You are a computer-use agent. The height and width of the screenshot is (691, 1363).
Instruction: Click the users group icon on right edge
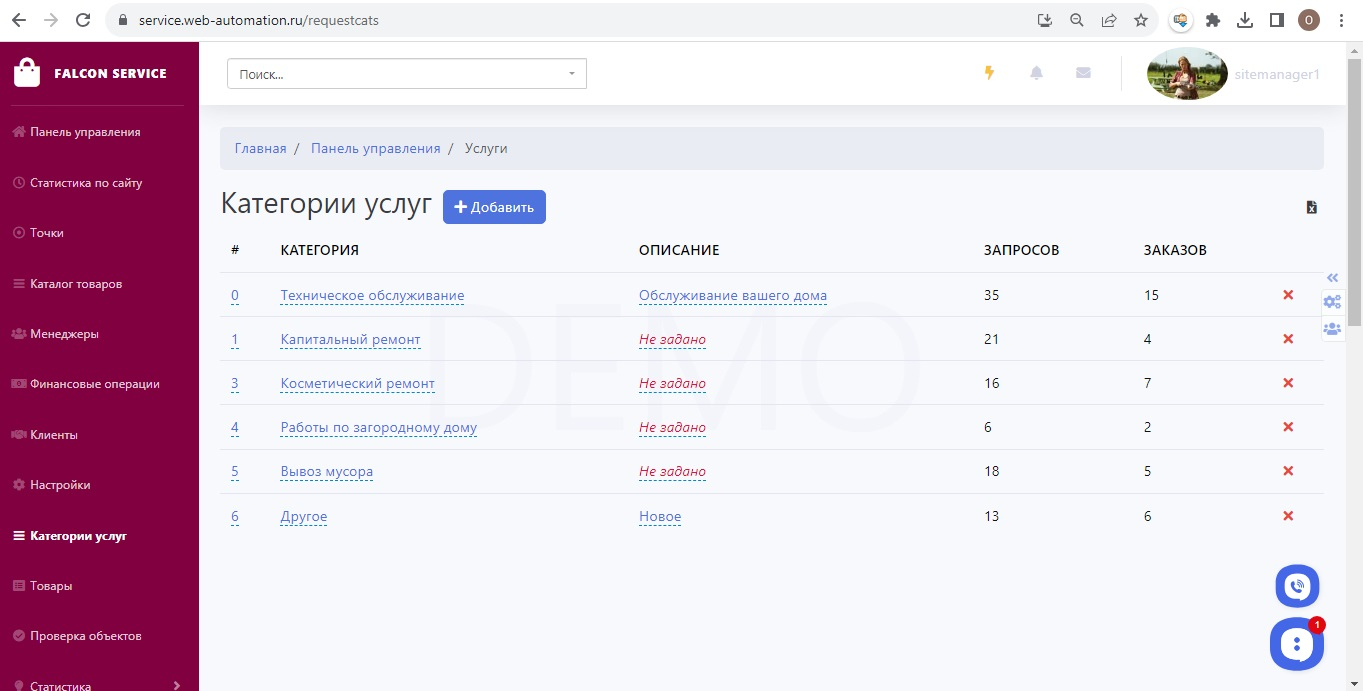tap(1332, 328)
